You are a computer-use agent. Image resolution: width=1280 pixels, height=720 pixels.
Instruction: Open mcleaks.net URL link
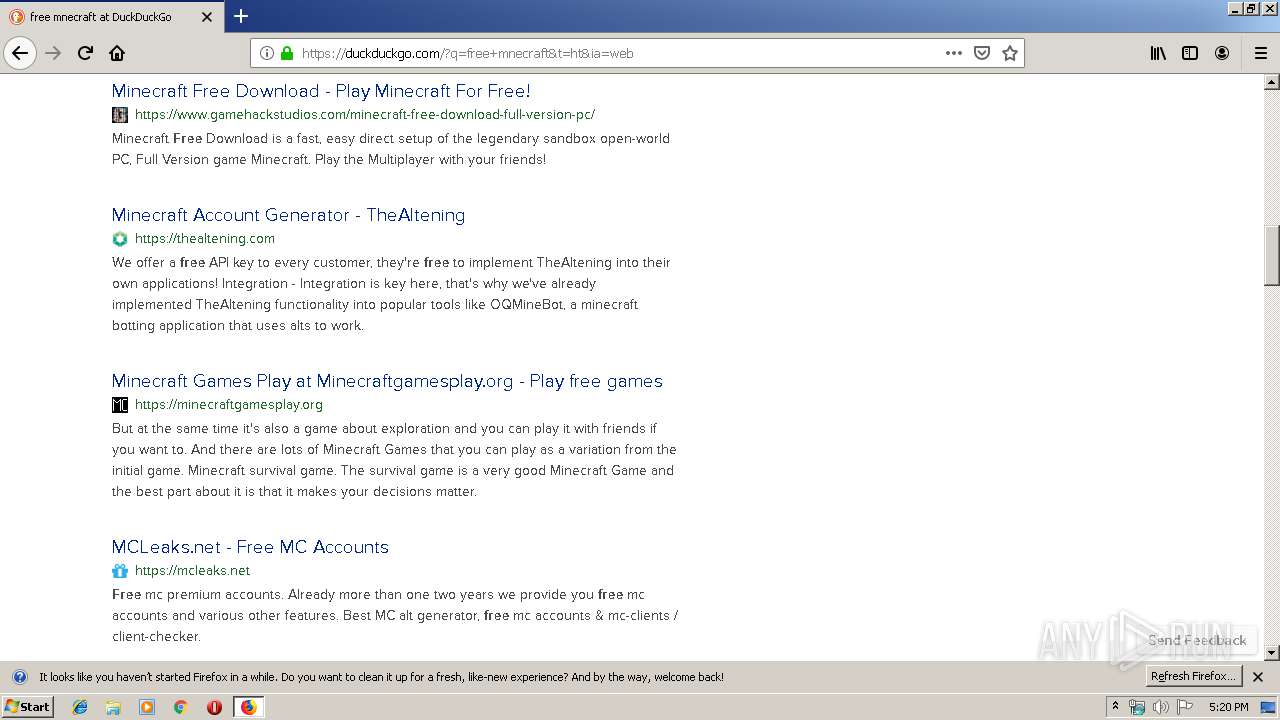click(192, 571)
